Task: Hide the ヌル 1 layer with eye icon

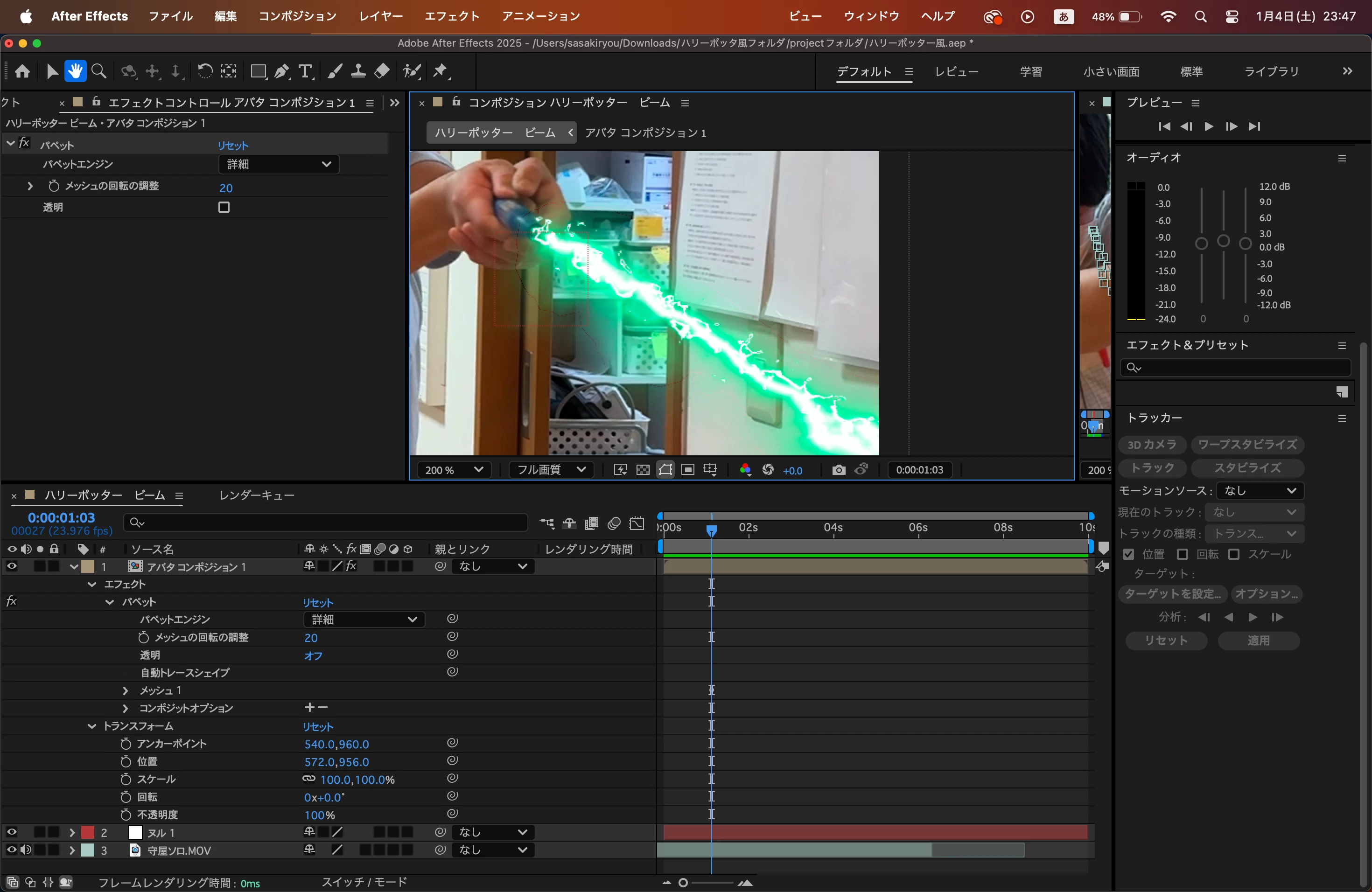Action: (11, 832)
